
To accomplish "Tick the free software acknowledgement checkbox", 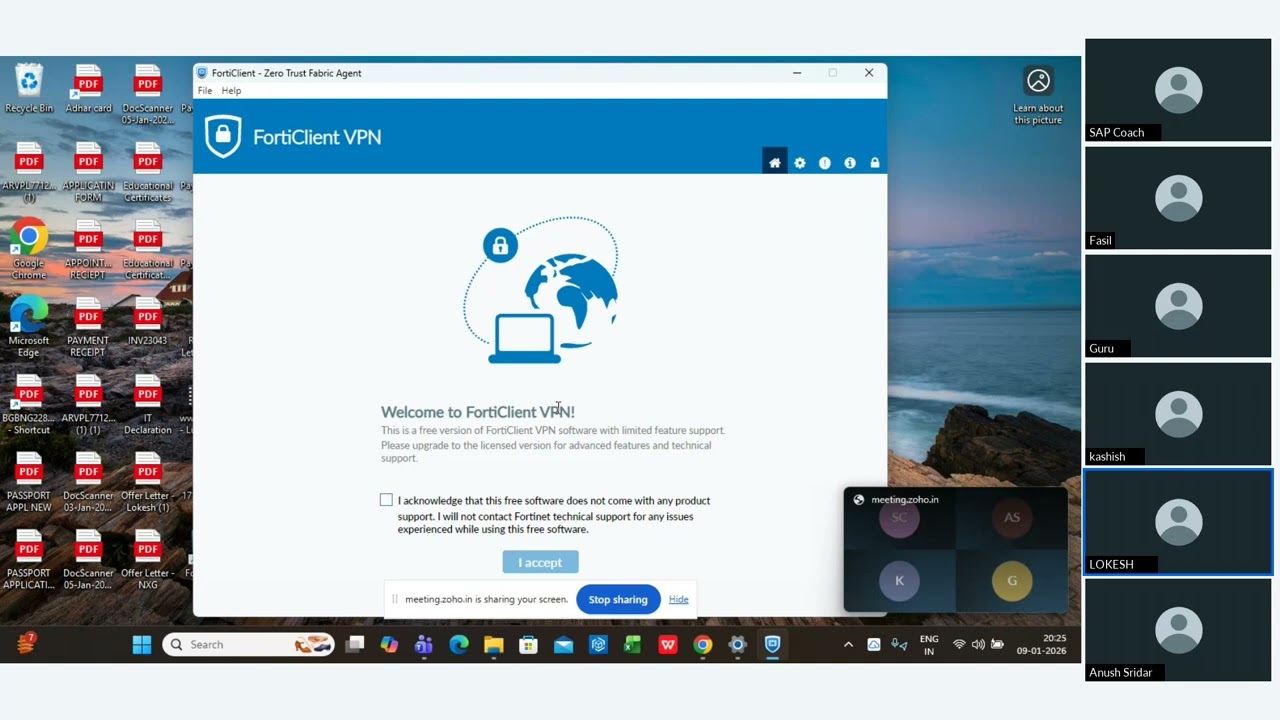I will click(386, 500).
